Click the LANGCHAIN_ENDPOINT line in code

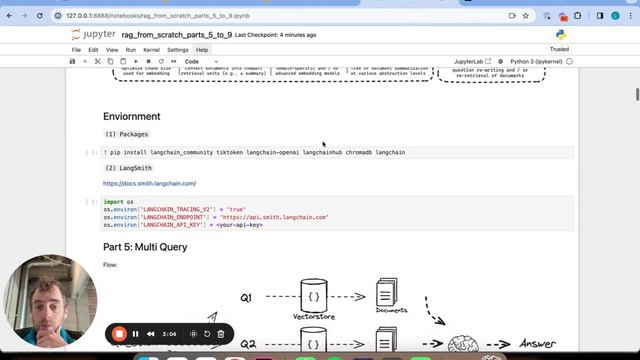[216, 217]
